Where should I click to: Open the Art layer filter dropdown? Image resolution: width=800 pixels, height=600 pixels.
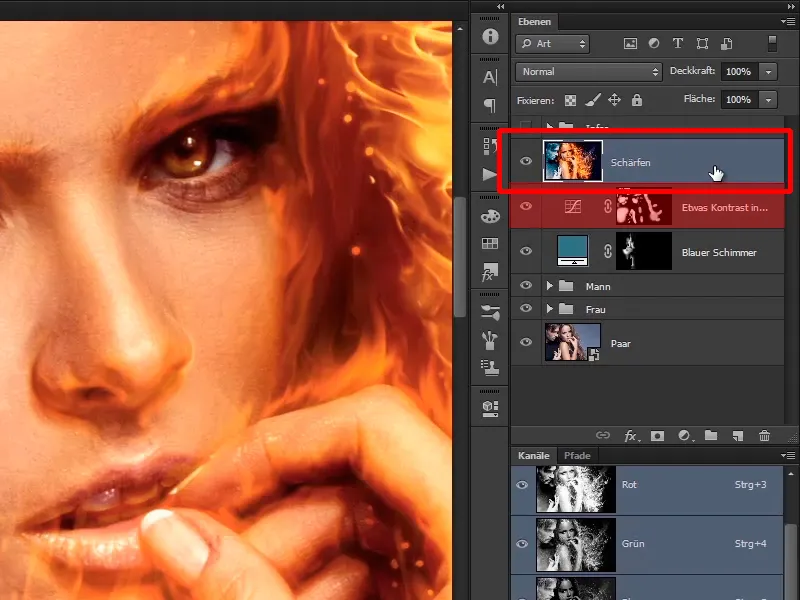point(553,44)
